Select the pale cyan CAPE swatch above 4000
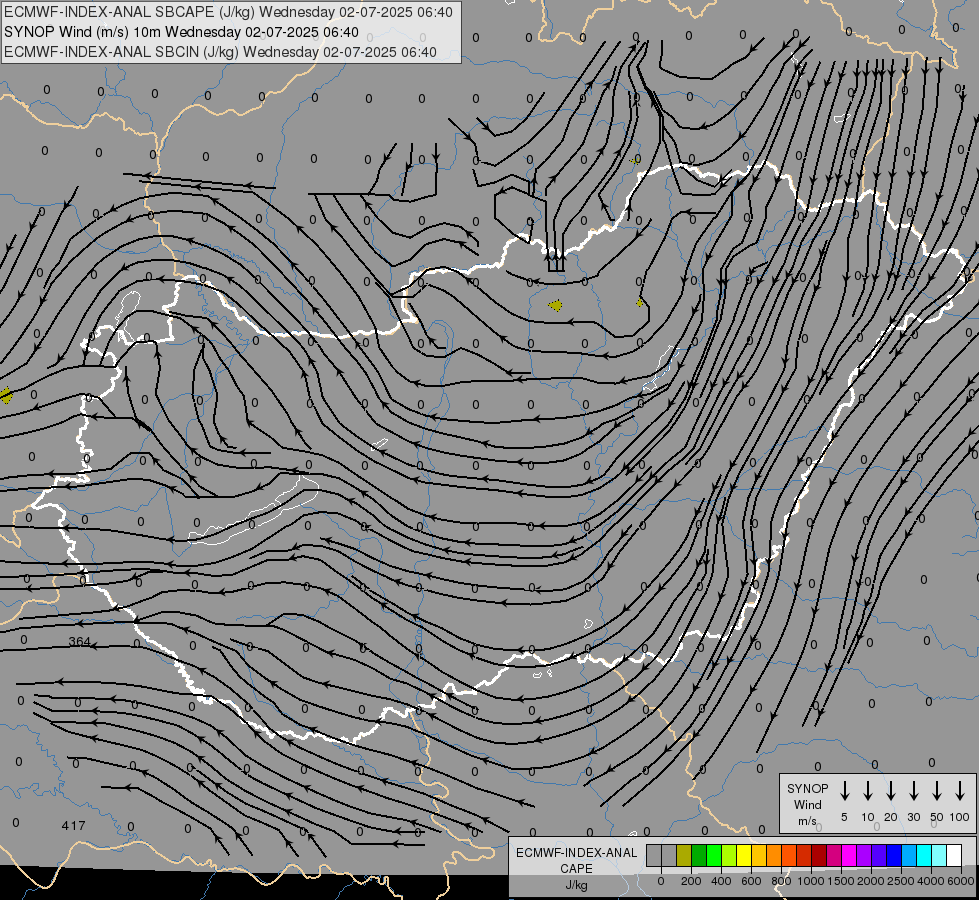This screenshot has height=900, width=979. pyautogui.click(x=939, y=855)
